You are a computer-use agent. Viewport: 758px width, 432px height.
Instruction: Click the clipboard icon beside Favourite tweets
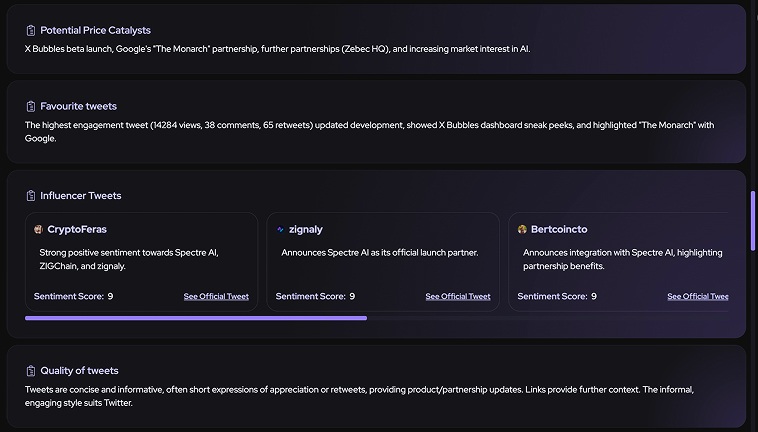click(30, 106)
